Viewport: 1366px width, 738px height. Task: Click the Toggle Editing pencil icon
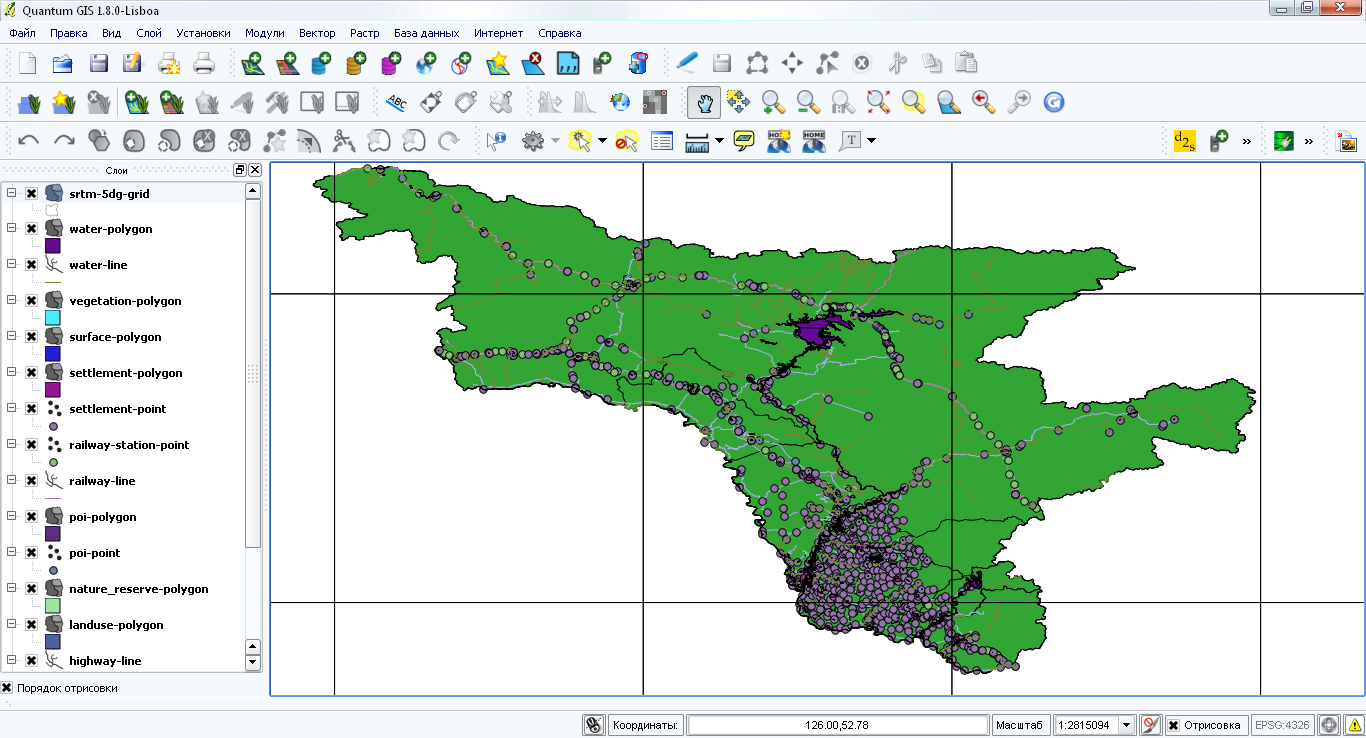(686, 63)
